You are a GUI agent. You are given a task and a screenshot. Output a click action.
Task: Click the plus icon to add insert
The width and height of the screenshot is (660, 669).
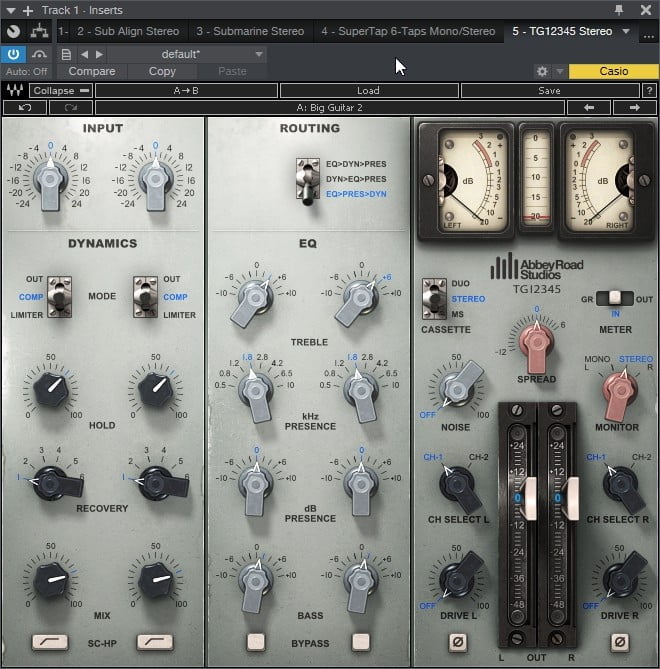pyautogui.click(x=28, y=10)
